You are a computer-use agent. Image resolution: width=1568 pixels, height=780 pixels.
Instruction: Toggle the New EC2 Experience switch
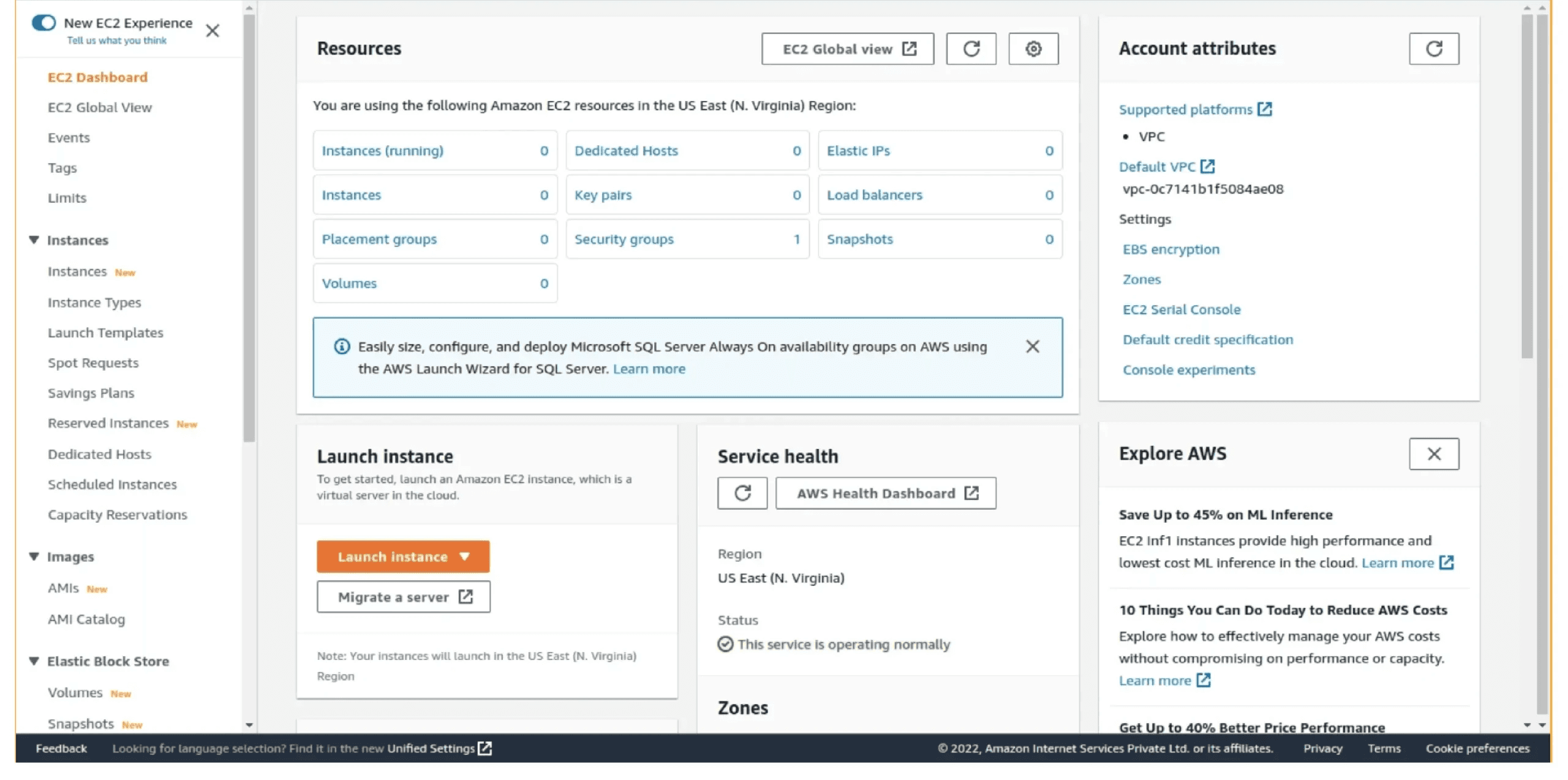coord(43,23)
